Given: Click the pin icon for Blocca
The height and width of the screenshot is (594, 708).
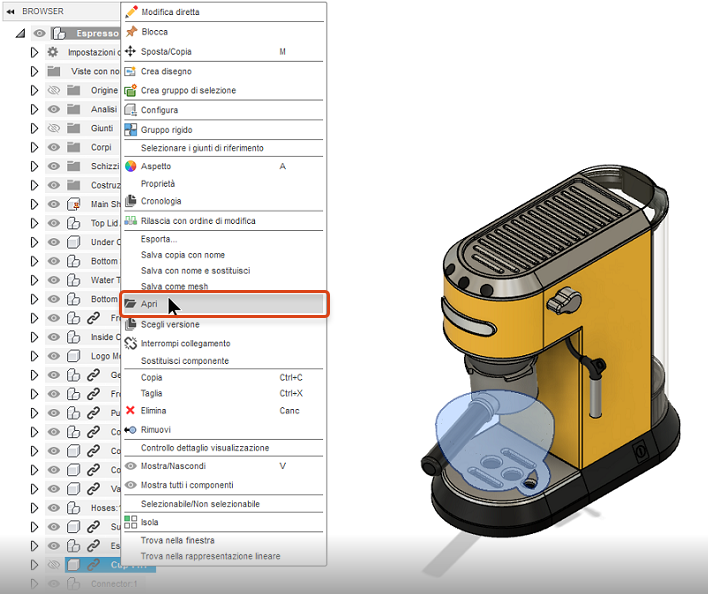Looking at the screenshot, I should tap(131, 32).
